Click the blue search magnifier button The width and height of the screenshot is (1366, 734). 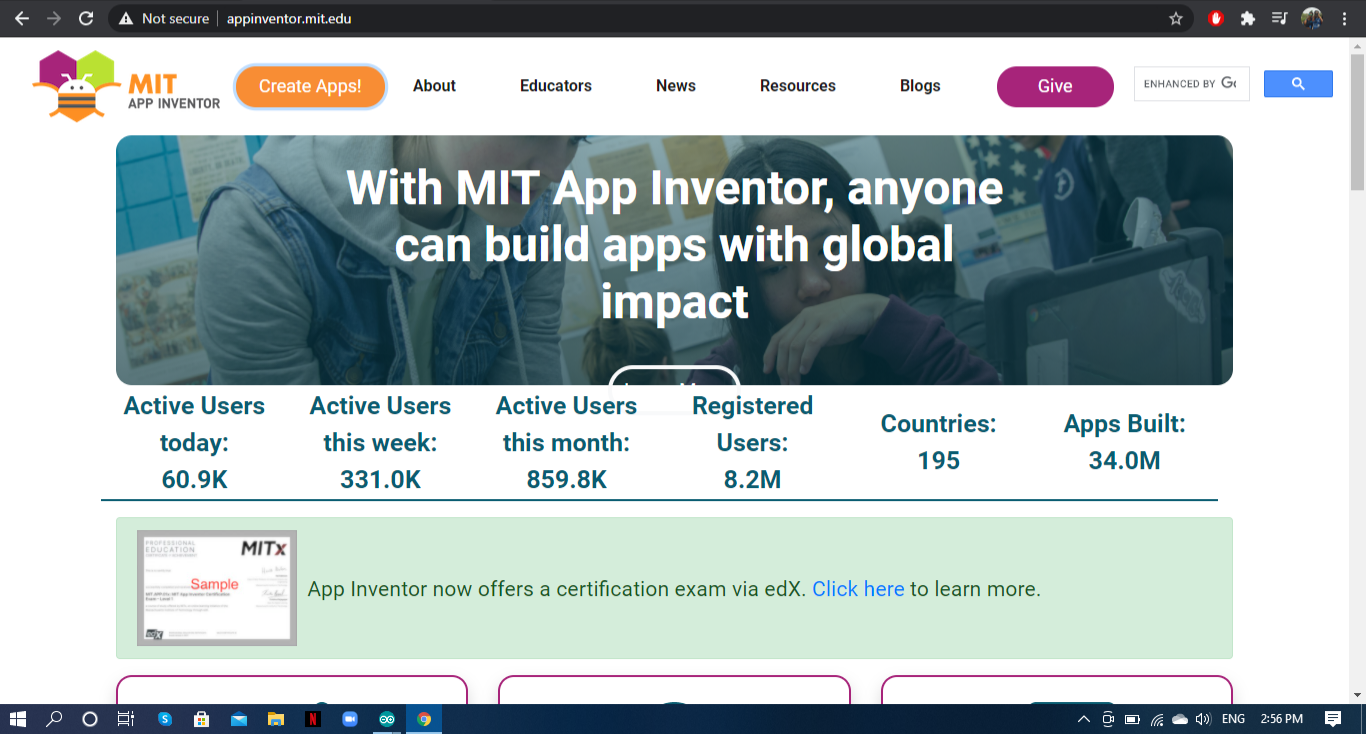tap(1298, 84)
